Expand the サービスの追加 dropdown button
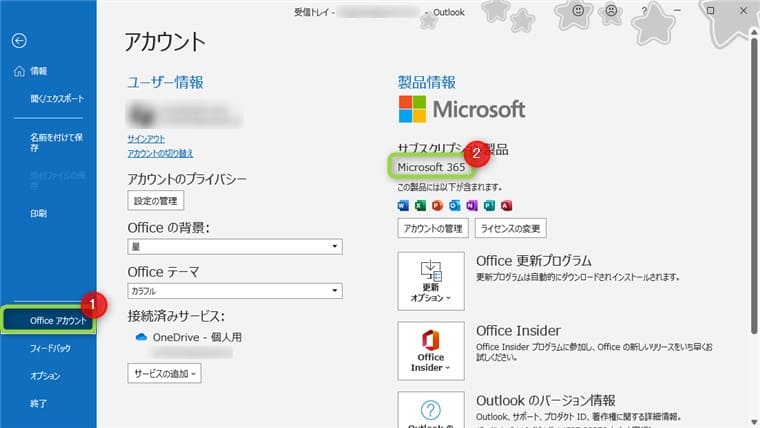 coord(164,374)
